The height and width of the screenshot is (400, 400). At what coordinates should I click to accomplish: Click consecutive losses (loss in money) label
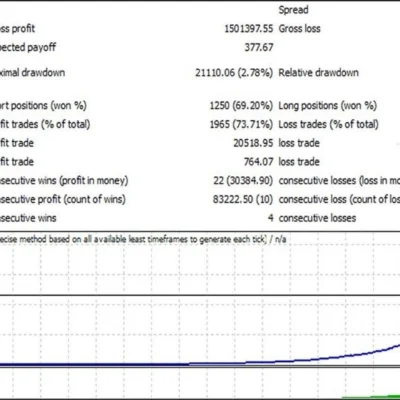(339, 181)
